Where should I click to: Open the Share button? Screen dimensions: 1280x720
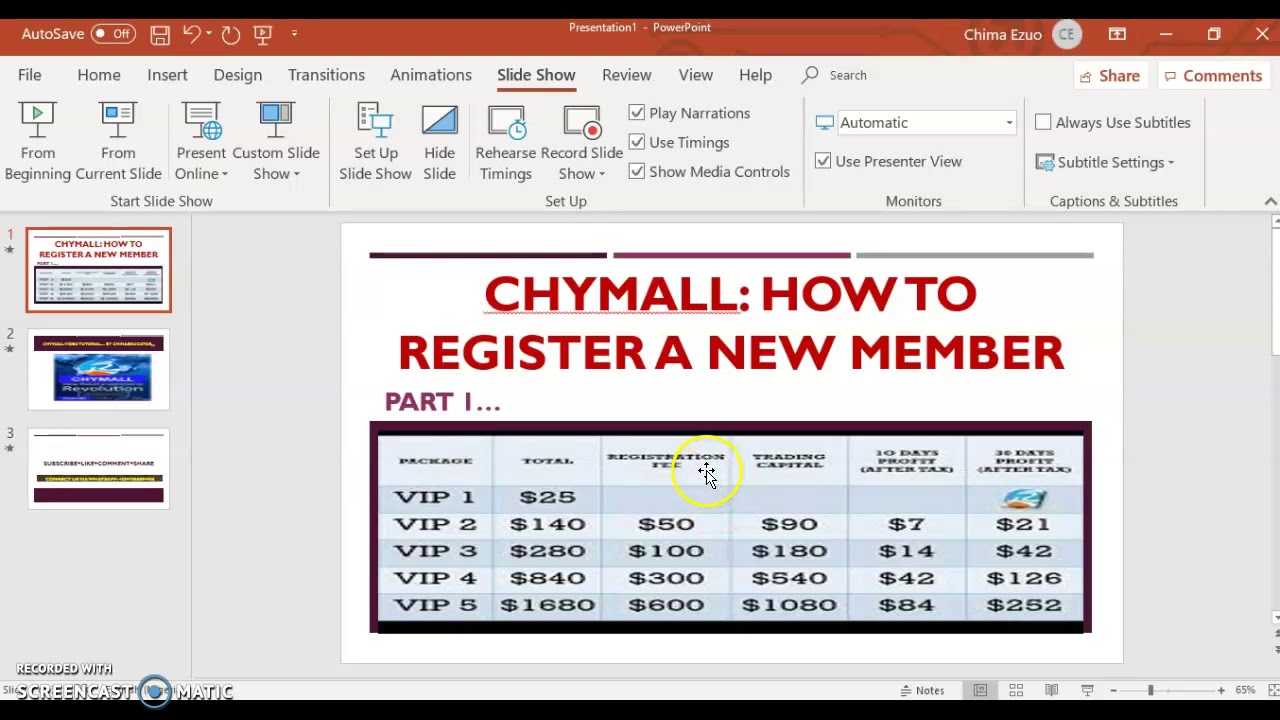(x=1110, y=76)
